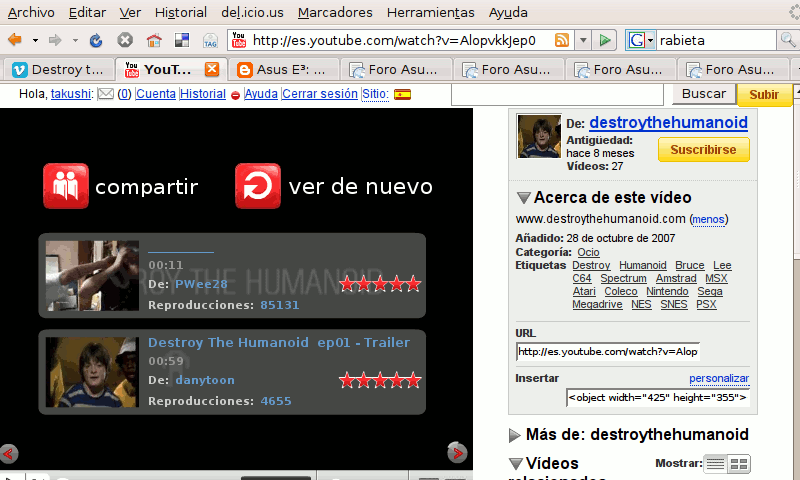Open the destroythehumanoid channel link
800x480 pixels.
click(x=668, y=122)
